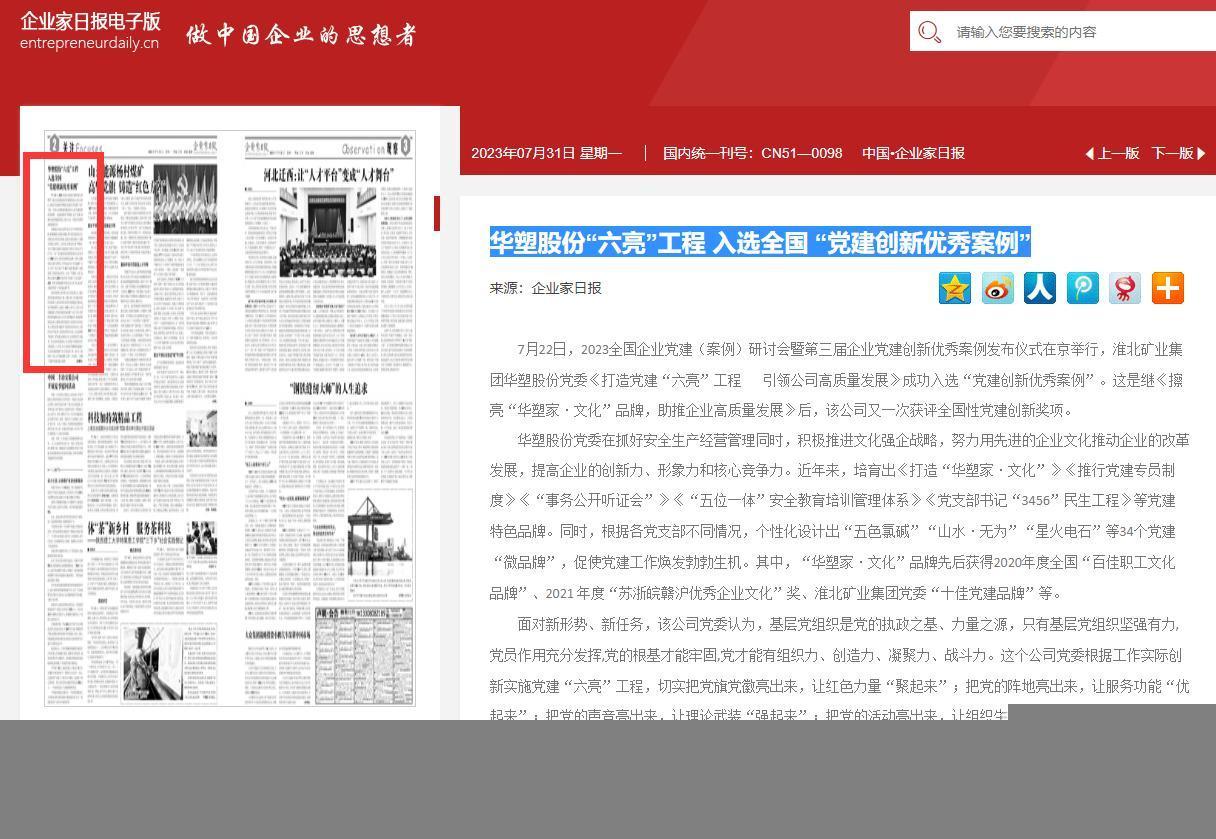
Task: Click the right arrow after 下一版
Action: click(x=1201, y=154)
